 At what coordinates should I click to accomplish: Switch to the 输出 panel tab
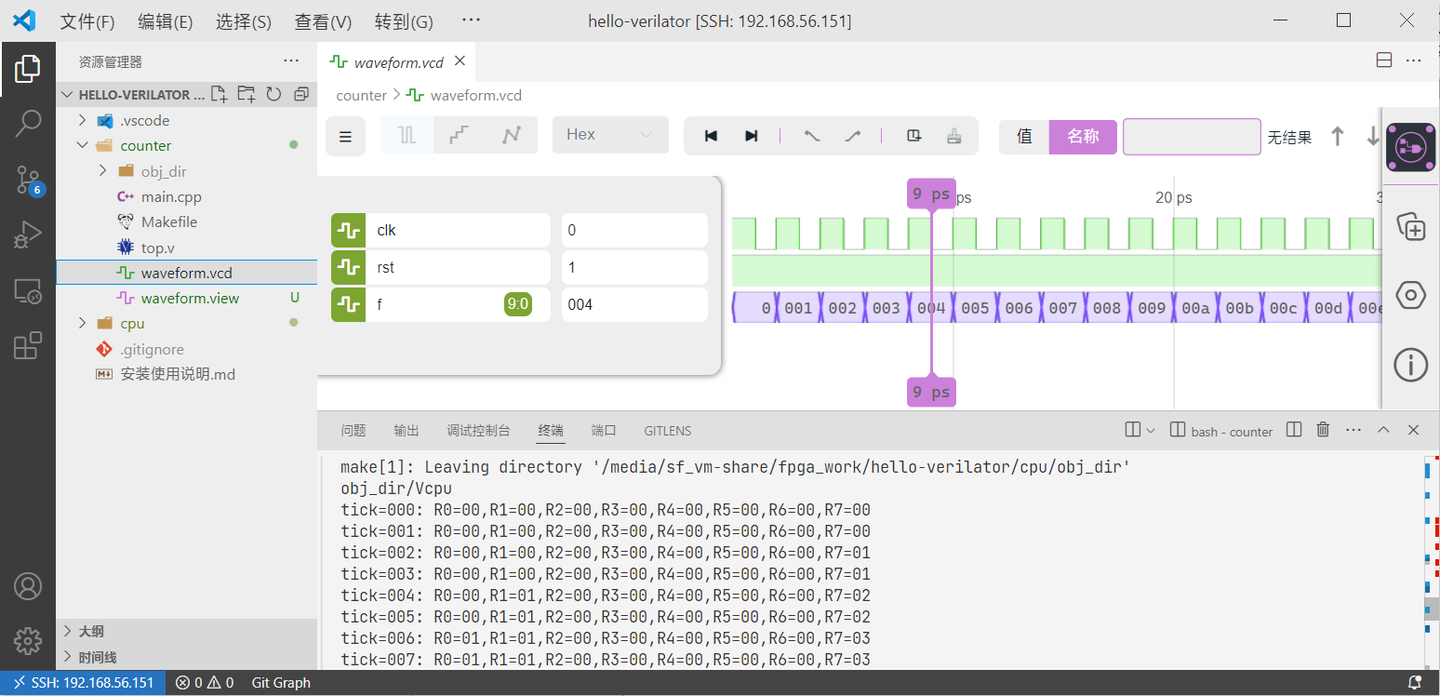[406, 430]
